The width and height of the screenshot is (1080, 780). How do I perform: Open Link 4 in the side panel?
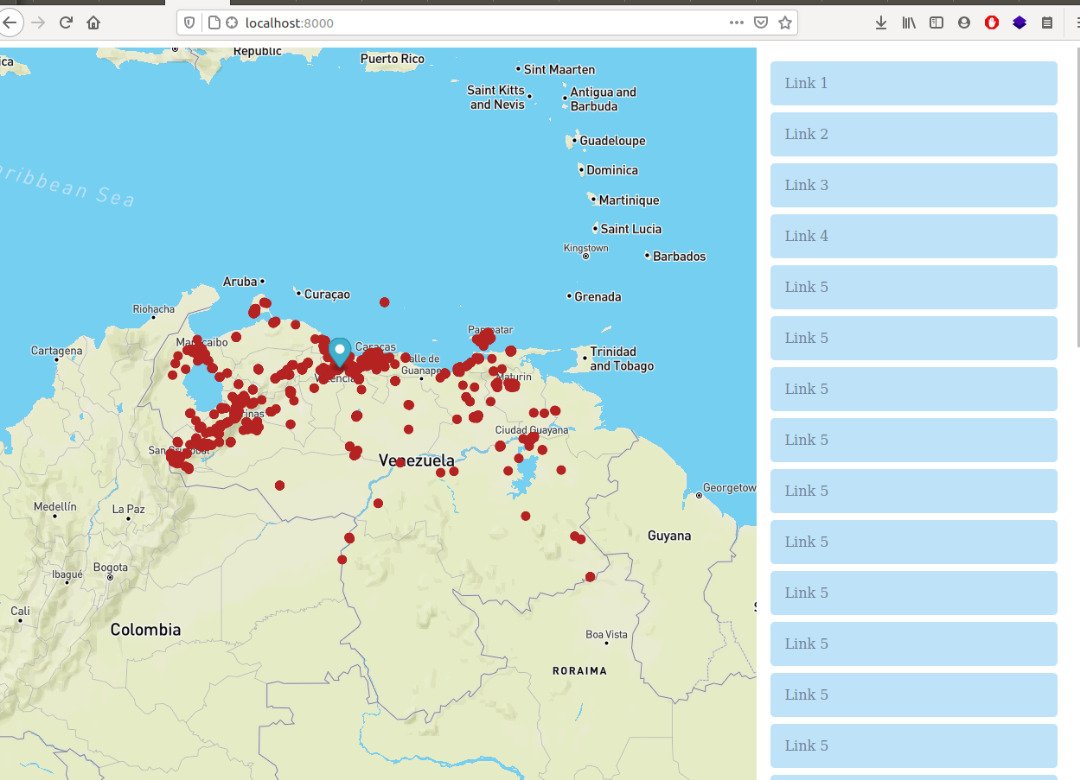coord(913,236)
